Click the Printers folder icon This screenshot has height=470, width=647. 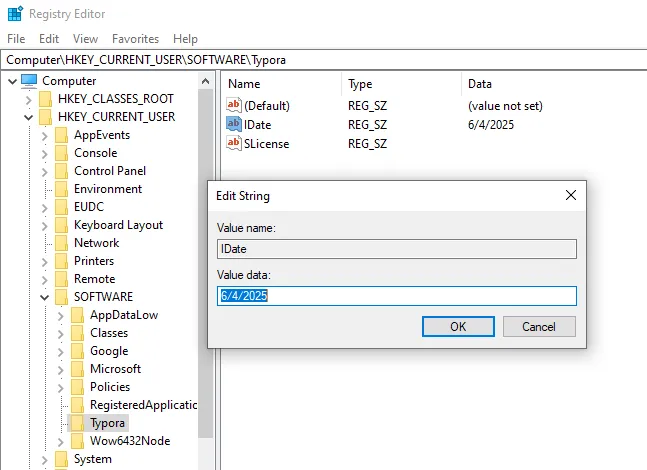(61, 261)
